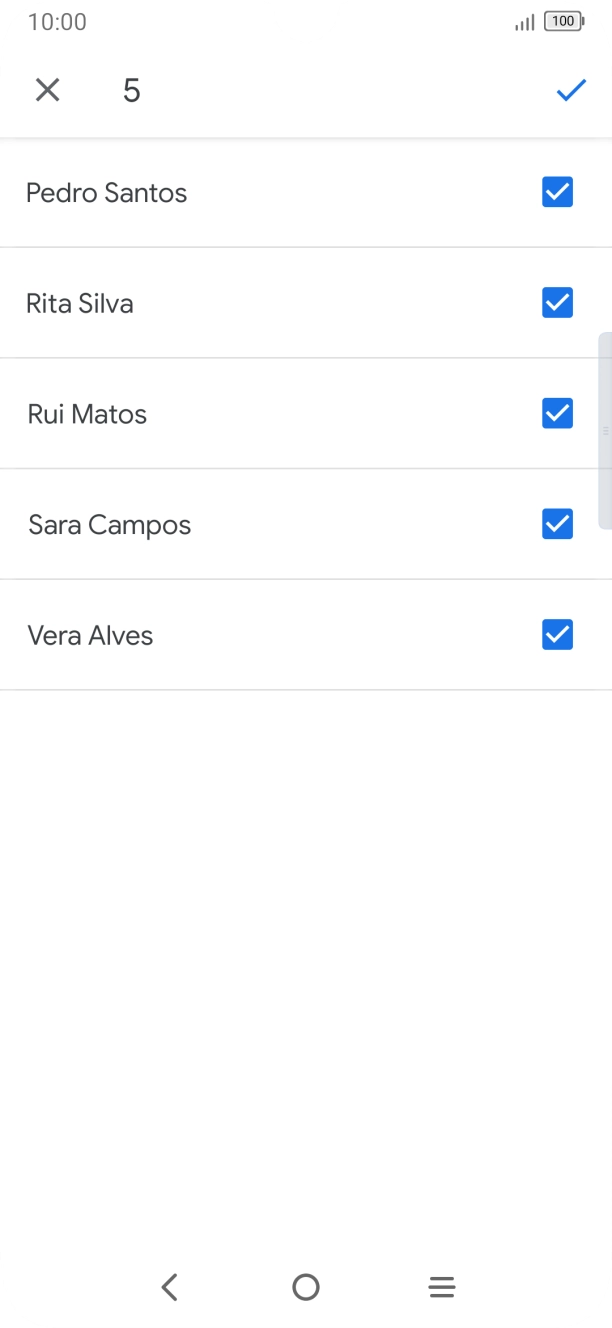Deselect Rita Silva checkbox
Screen dimensions: 612x1328
(557, 303)
